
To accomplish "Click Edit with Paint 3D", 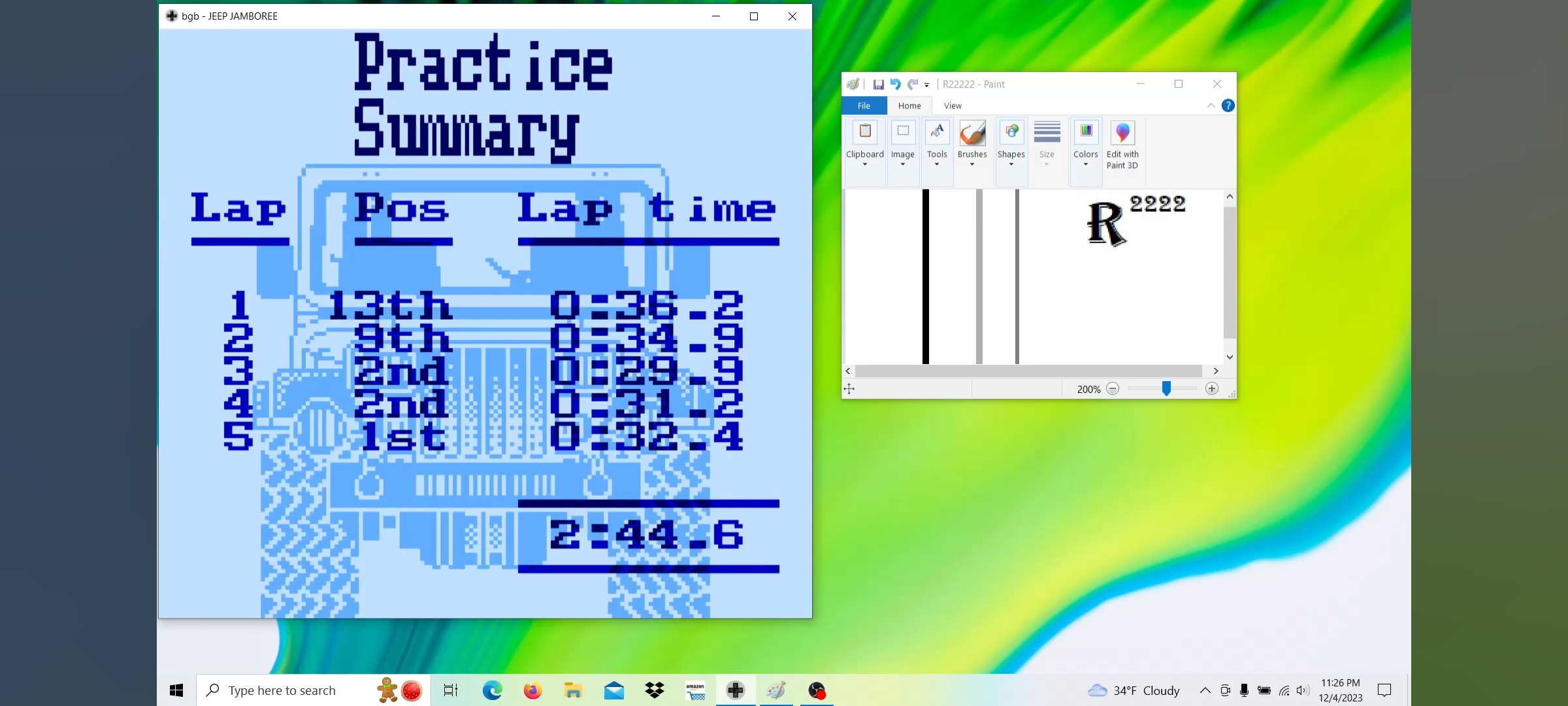I will click(x=1122, y=146).
